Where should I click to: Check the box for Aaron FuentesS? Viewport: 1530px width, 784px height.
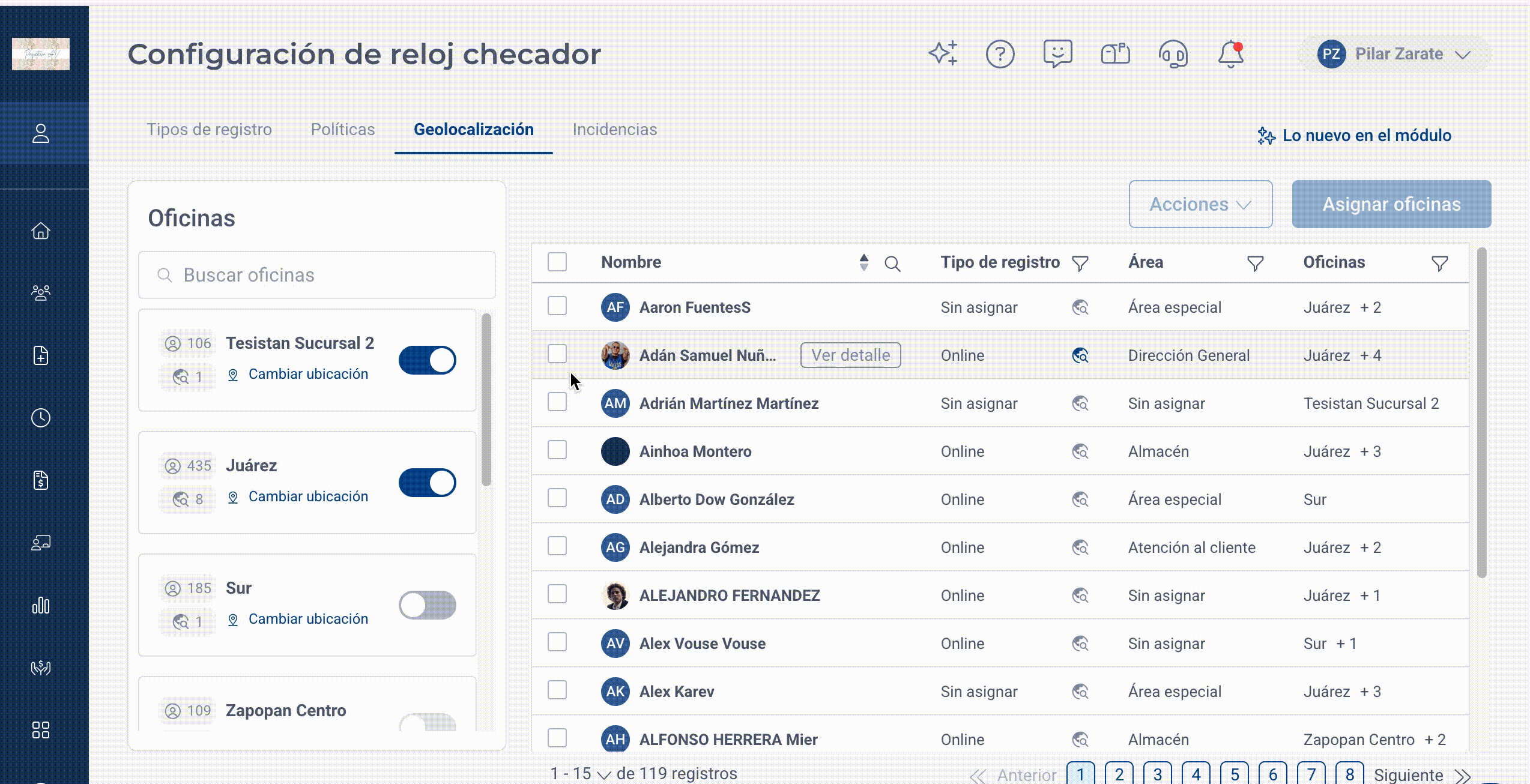(x=557, y=306)
